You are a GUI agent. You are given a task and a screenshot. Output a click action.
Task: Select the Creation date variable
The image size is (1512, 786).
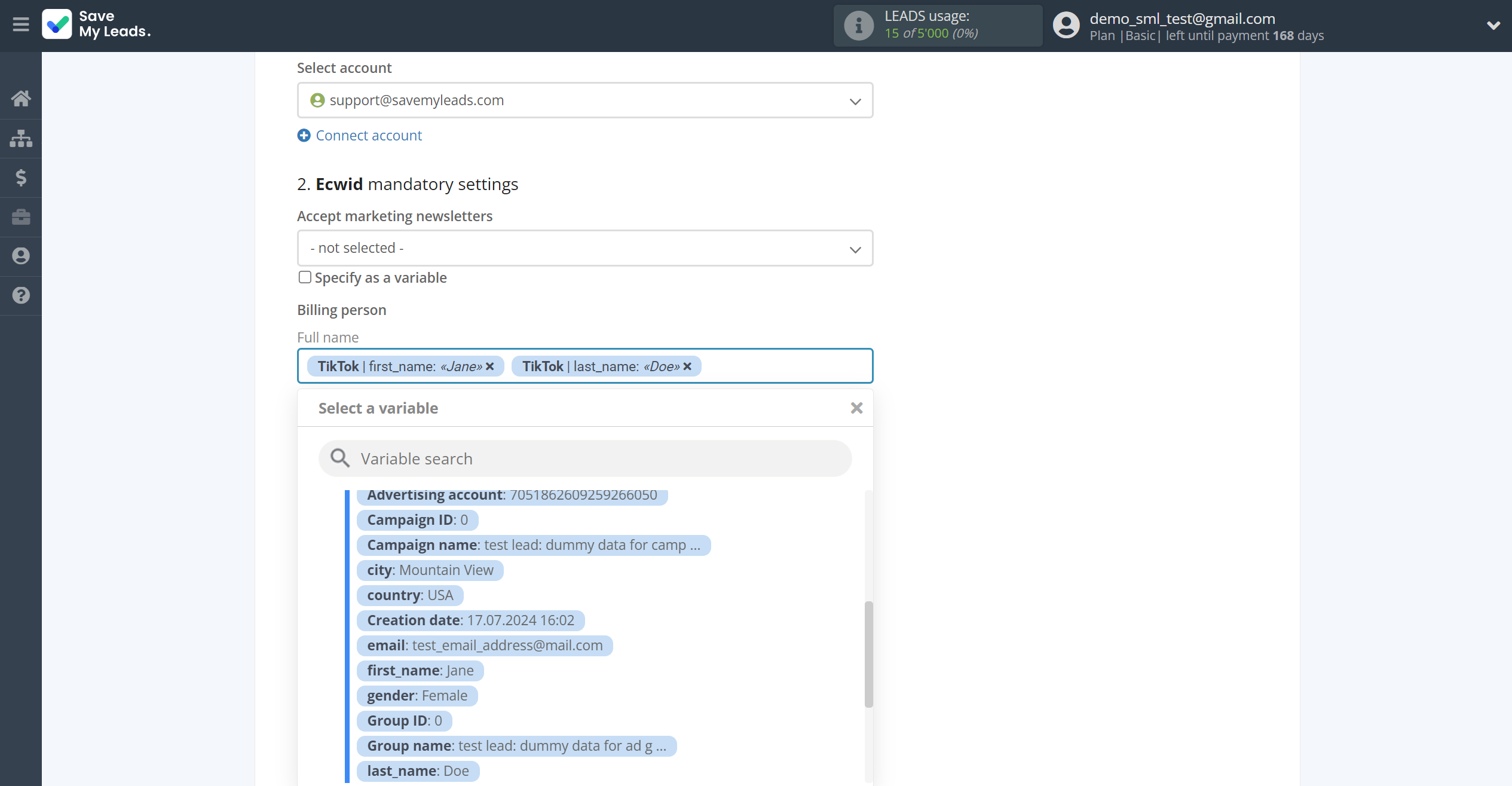pyautogui.click(x=470, y=620)
